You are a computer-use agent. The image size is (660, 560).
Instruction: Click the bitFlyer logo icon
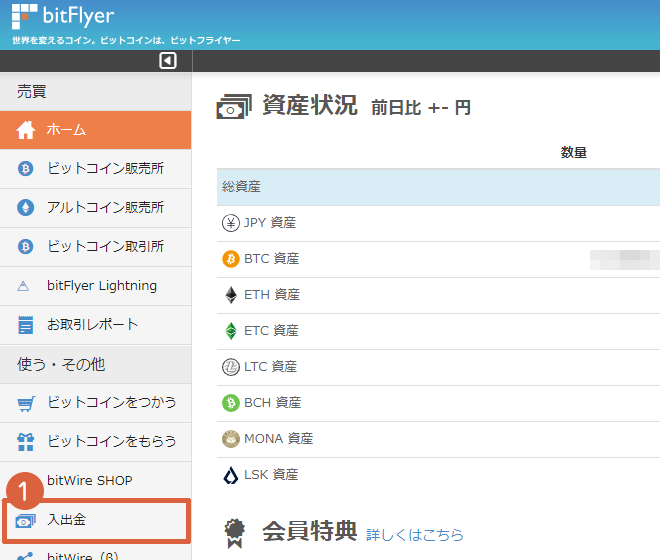point(24,16)
